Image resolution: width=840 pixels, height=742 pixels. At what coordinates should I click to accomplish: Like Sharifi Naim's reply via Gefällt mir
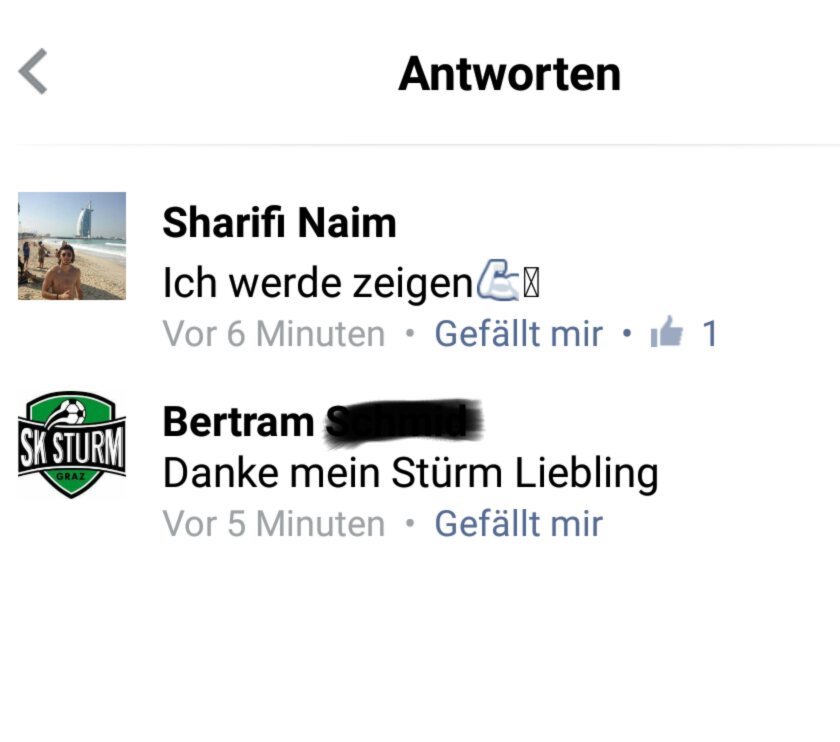(x=519, y=334)
